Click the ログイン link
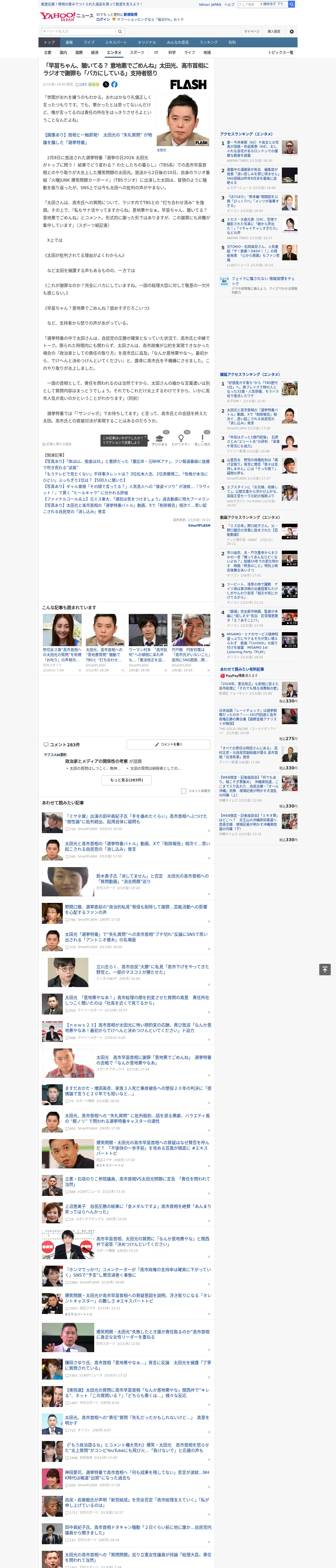 103,20
